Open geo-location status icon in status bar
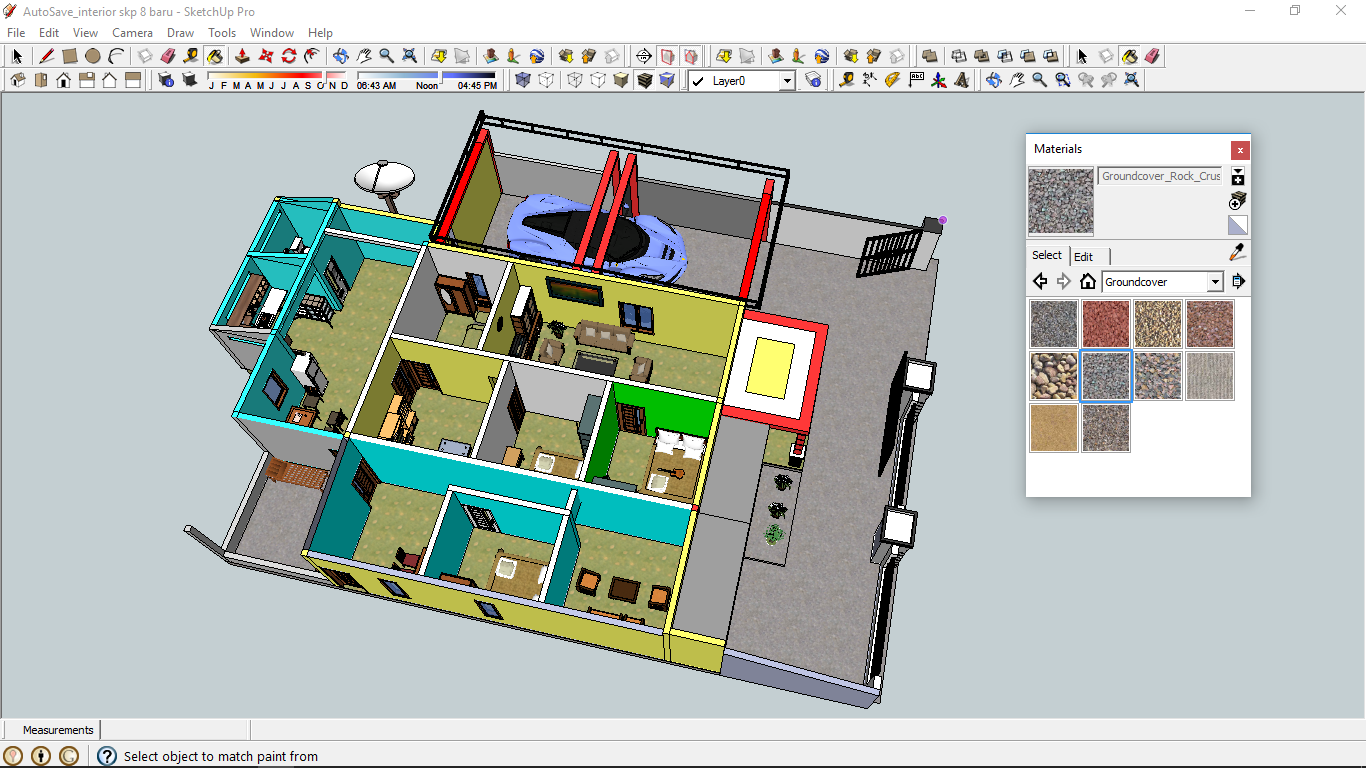Image resolution: width=1366 pixels, height=768 pixels. (x=14, y=756)
